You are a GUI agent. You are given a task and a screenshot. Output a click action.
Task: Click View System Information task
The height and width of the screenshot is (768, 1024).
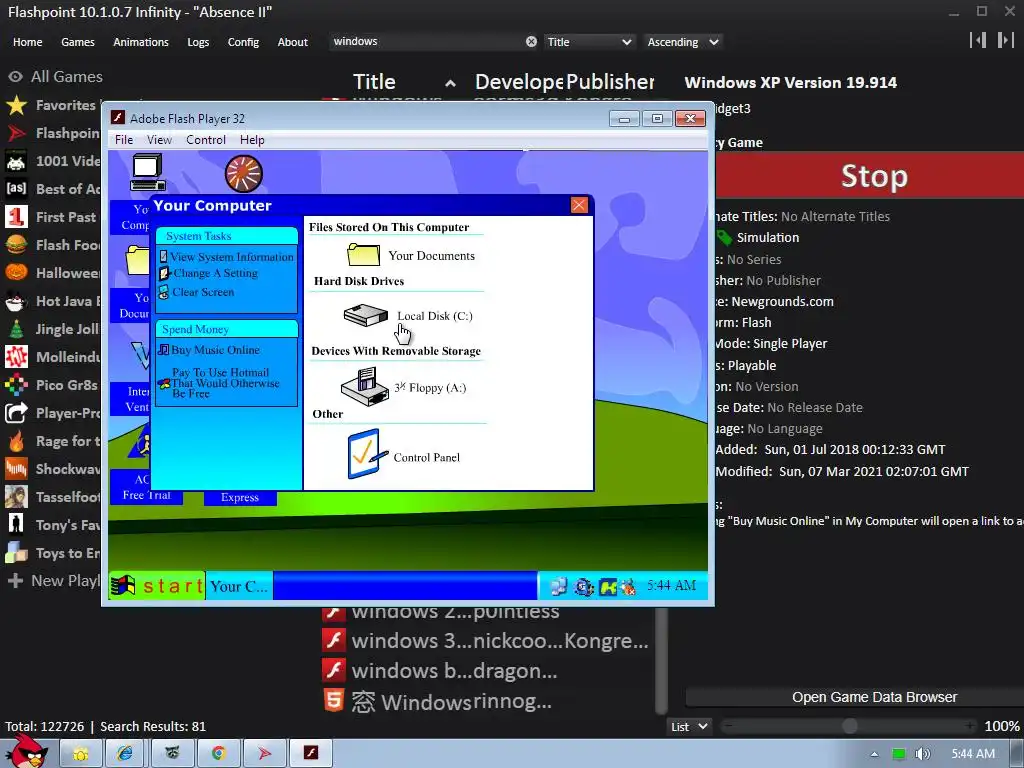click(227, 257)
